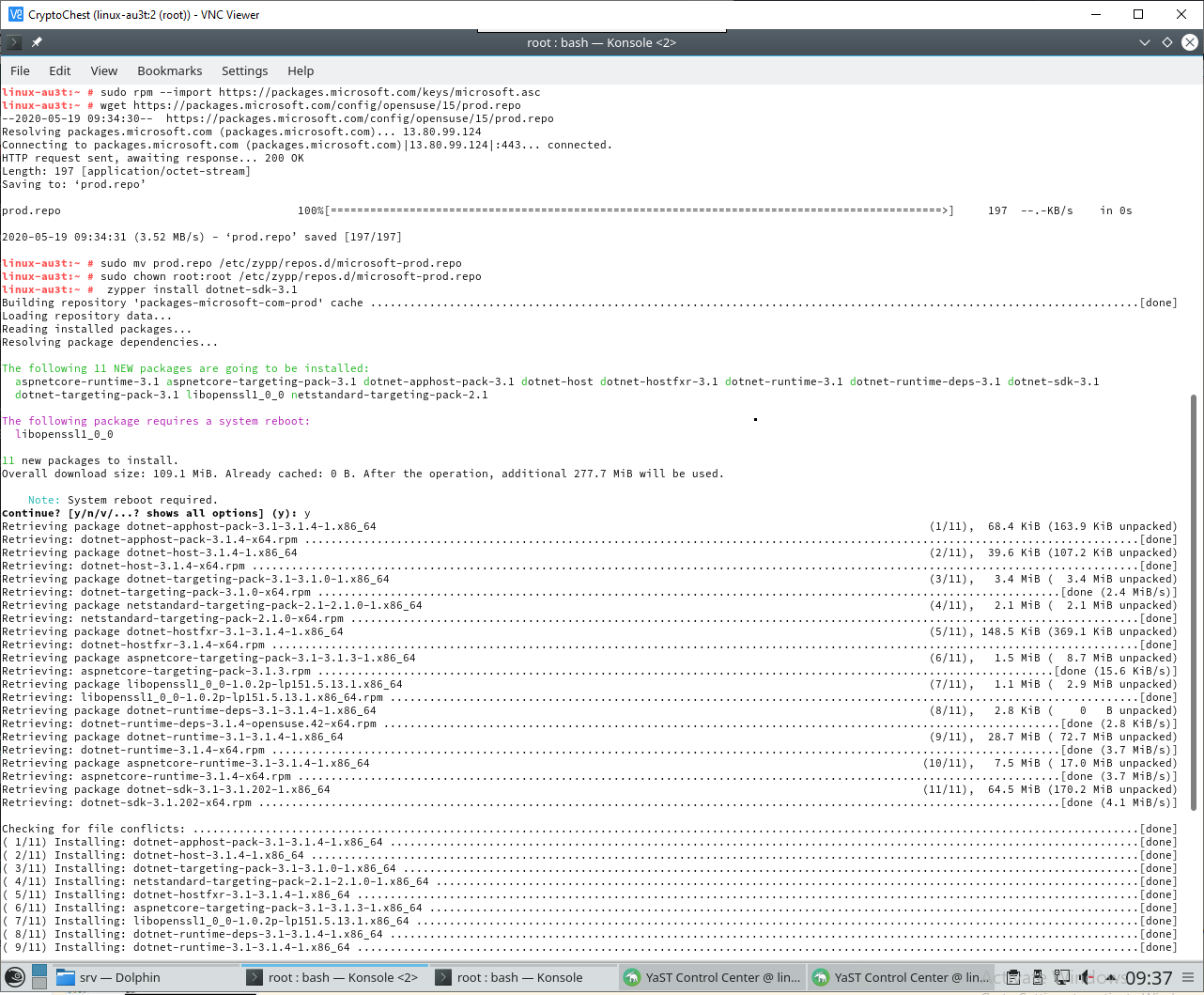Click the 'Reading installed packages...' line
The height and width of the screenshot is (995, 1204).
[x=97, y=329]
